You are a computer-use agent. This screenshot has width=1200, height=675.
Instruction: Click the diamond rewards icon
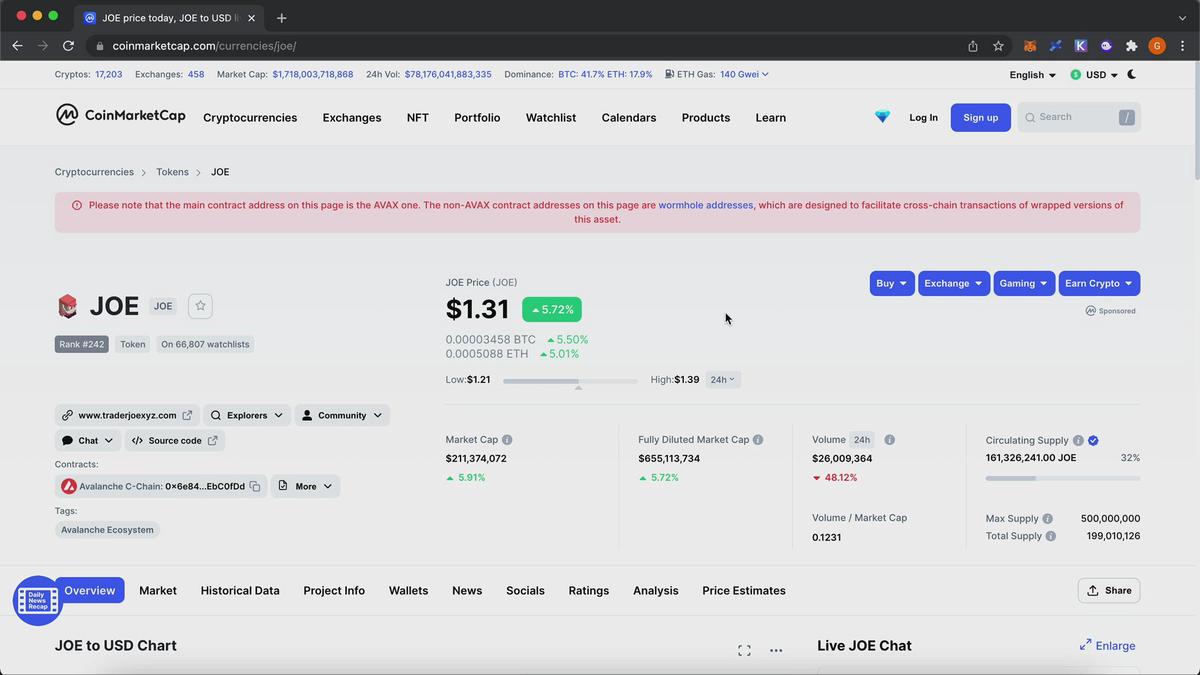click(882, 117)
